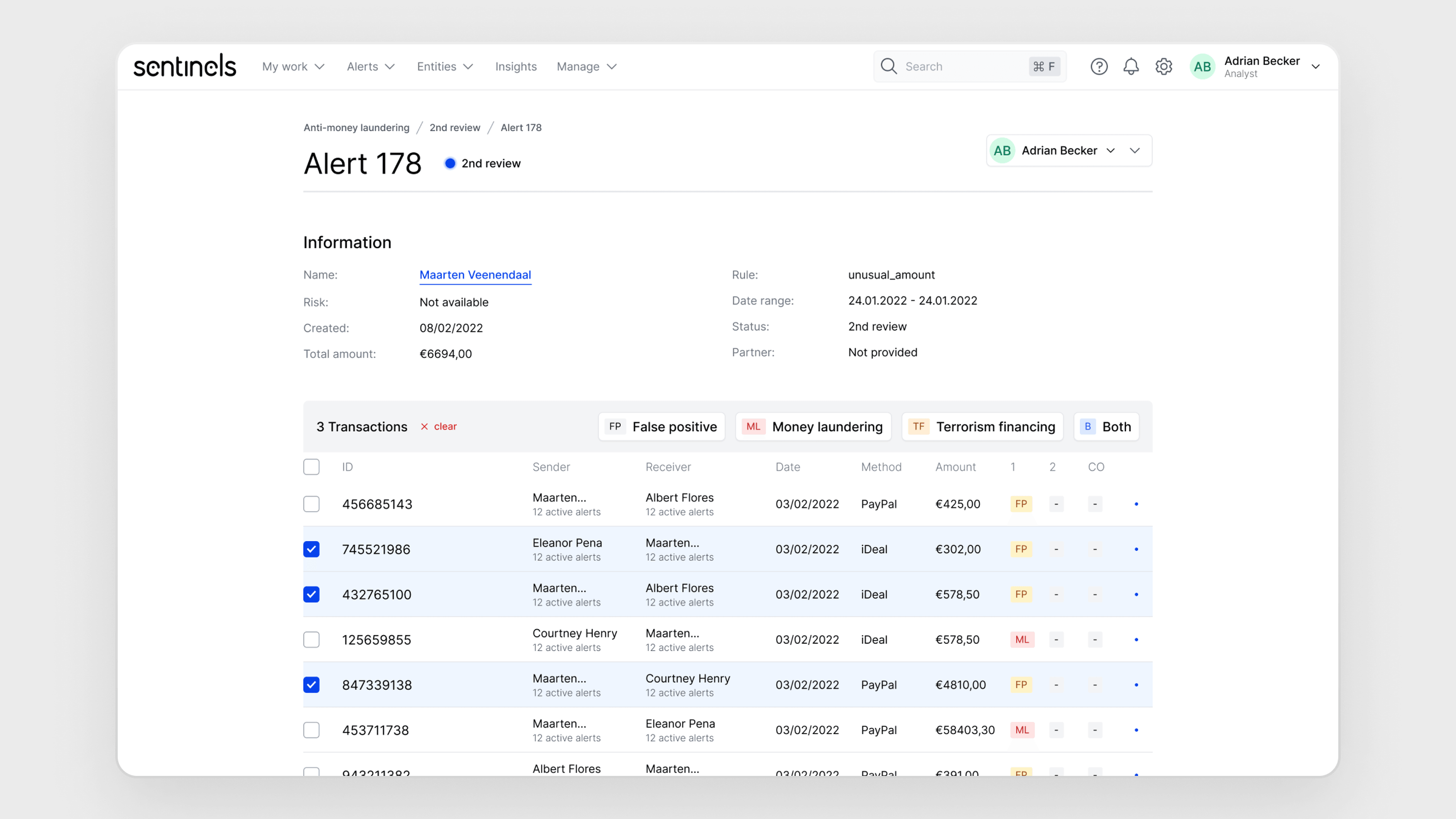The height and width of the screenshot is (819, 1456).
Task: Open the Insights page
Action: click(x=515, y=66)
